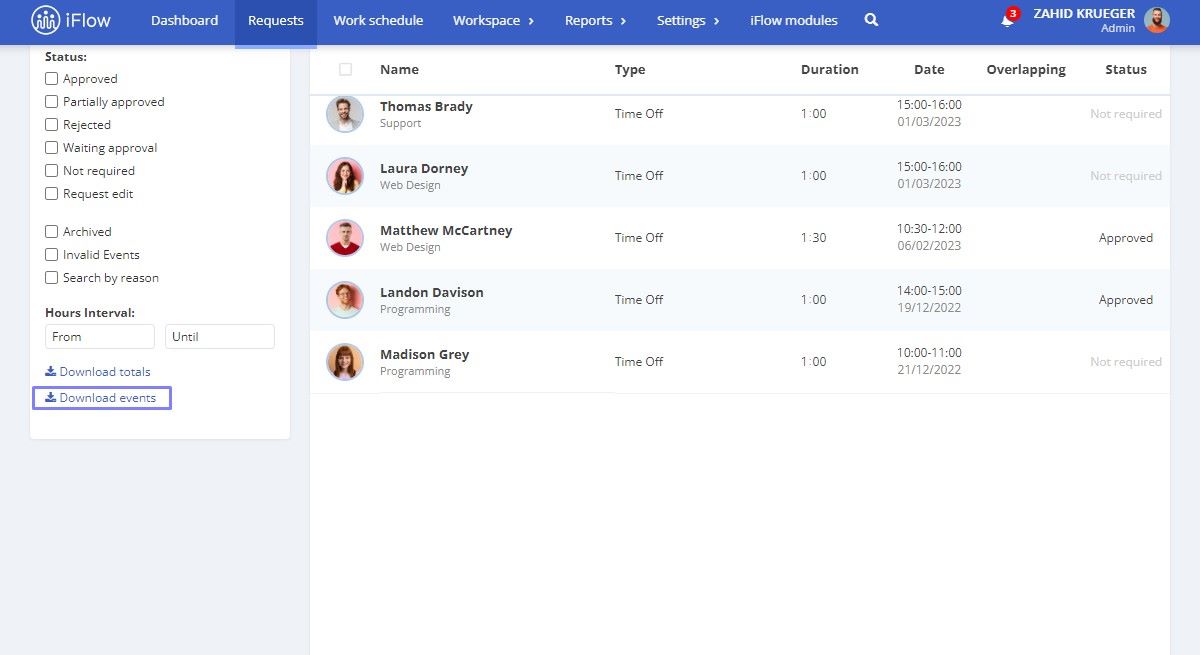Screen dimensions: 1200x655
Task: Click Matthew McCartney's avatar photo
Action: point(345,238)
